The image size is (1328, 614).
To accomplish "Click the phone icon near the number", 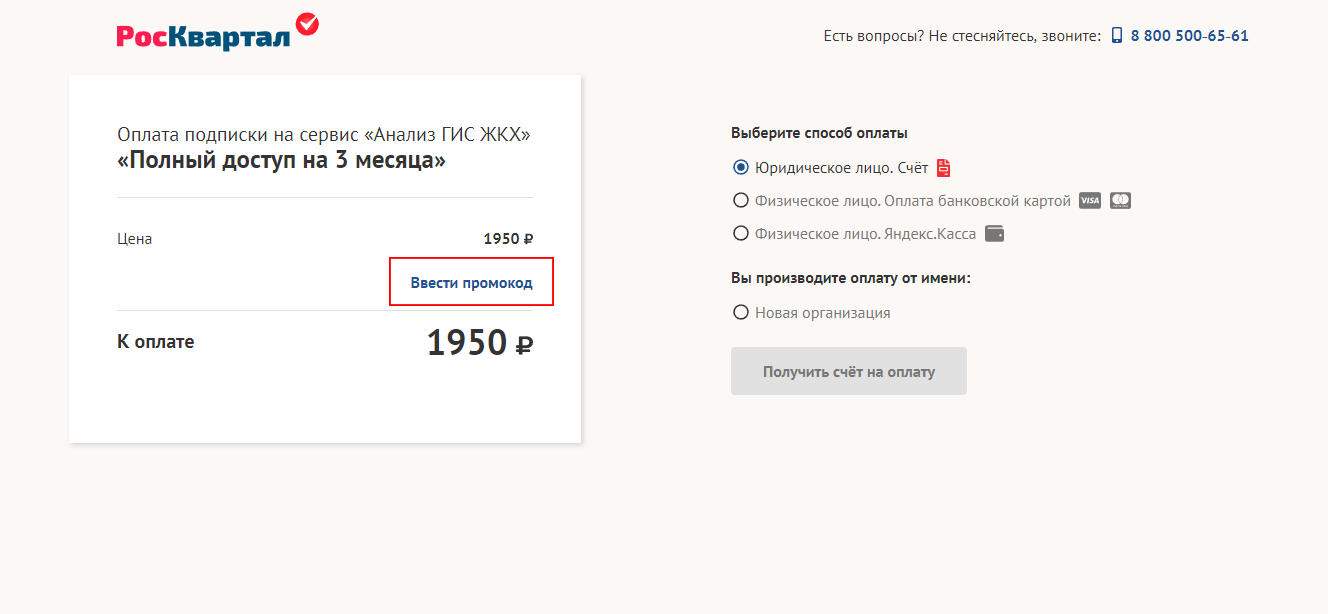I will [1117, 36].
